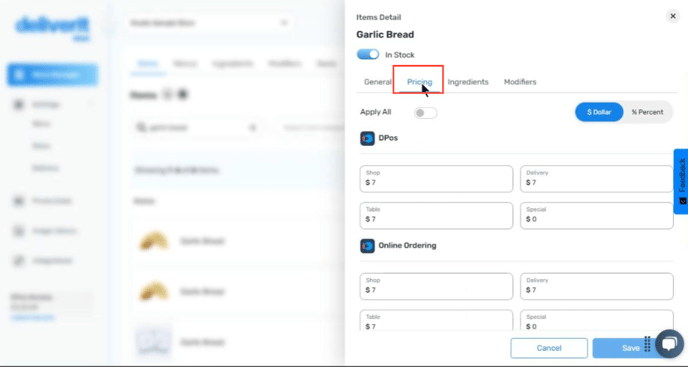Viewport: 688px width, 367px height.
Task: Switch to % Percent pricing mode
Action: pyautogui.click(x=647, y=112)
